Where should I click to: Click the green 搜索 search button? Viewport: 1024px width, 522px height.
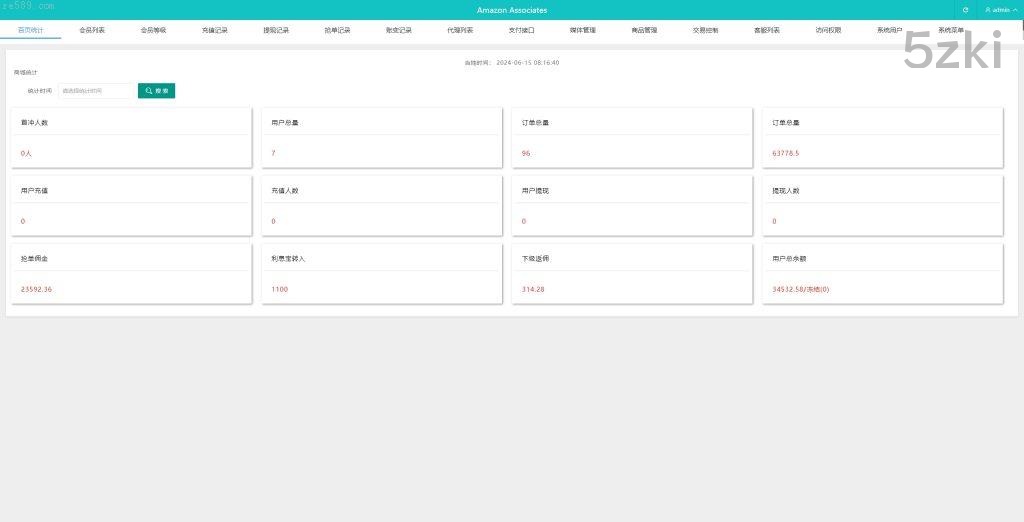click(156, 91)
